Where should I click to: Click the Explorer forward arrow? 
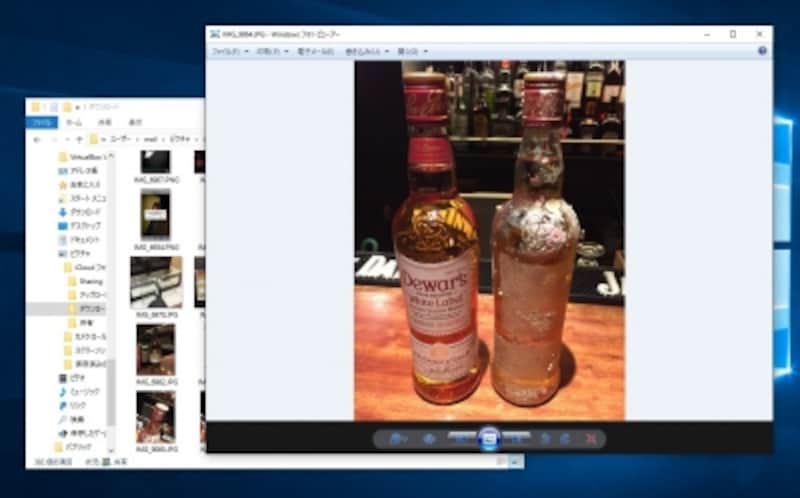[x=54, y=139]
